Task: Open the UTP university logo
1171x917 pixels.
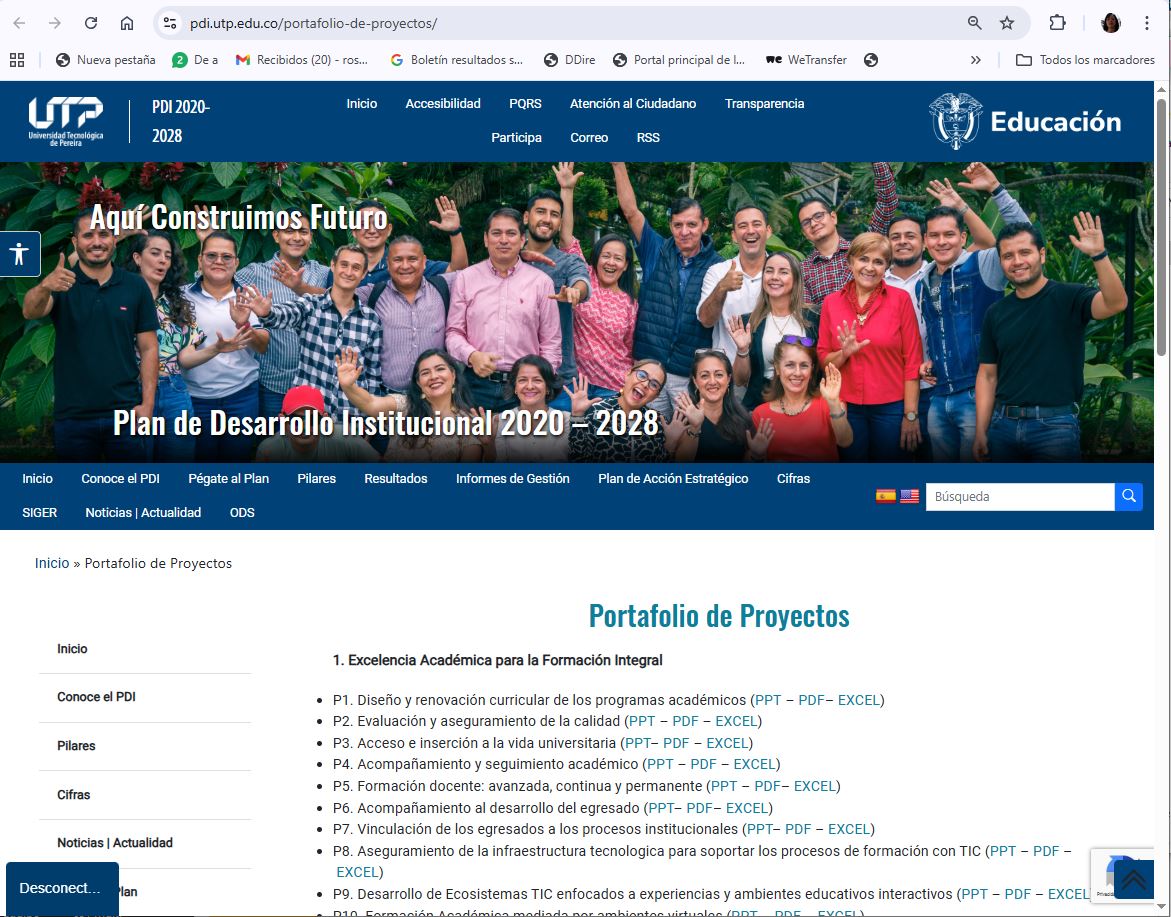Action: pos(66,121)
